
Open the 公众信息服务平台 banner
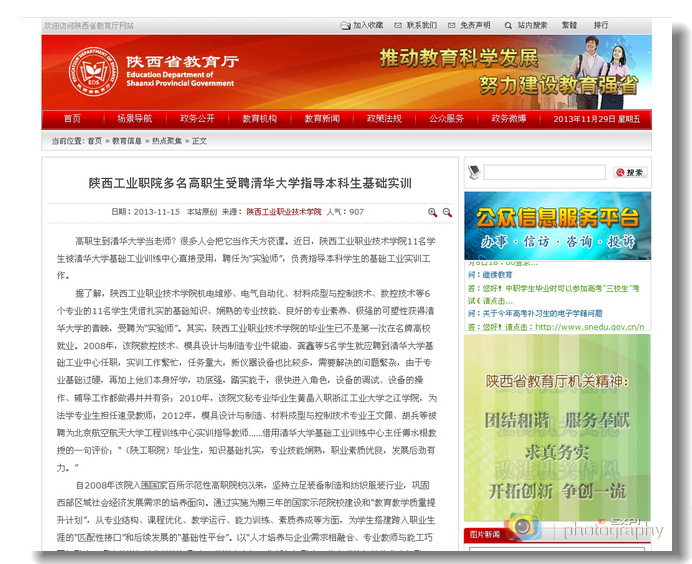(x=557, y=227)
